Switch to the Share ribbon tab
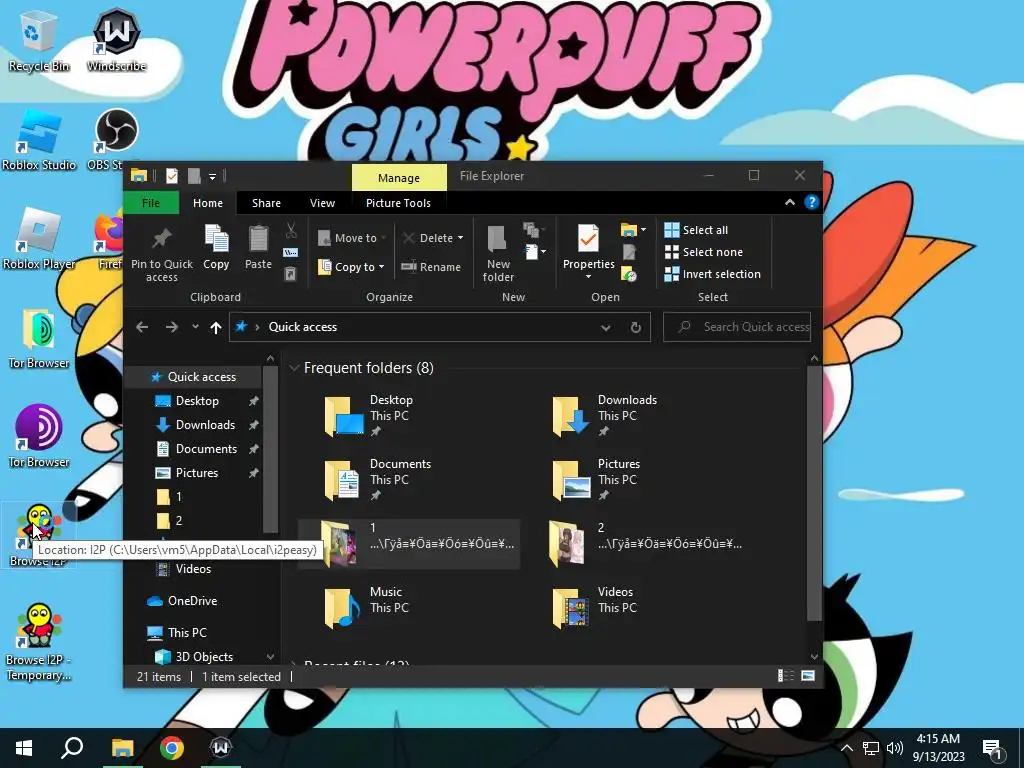 [266, 203]
